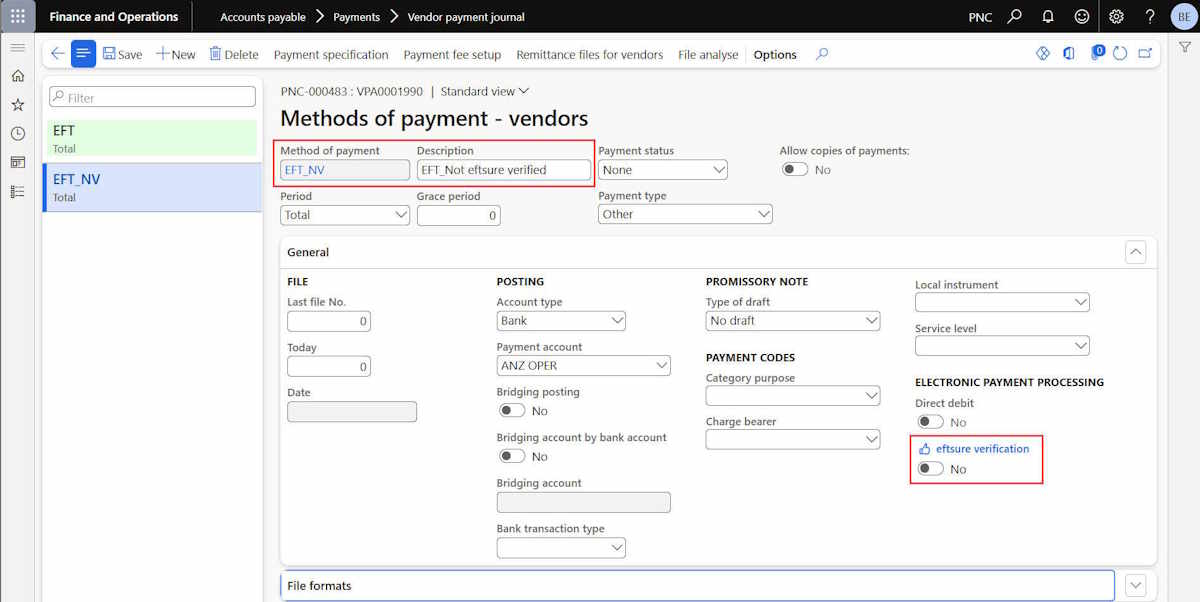Select the EFT payment method row

point(153,138)
